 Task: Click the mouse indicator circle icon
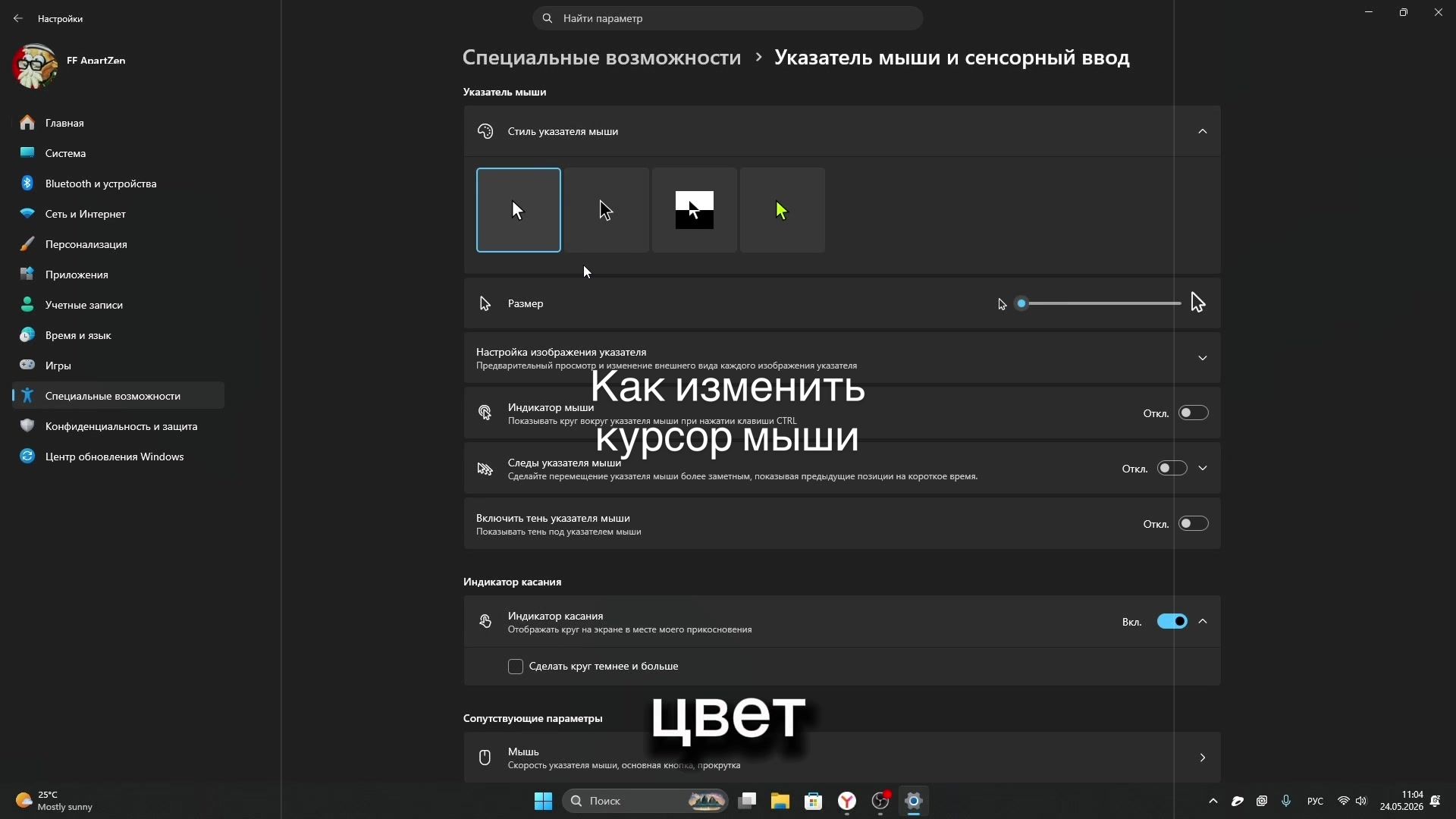(485, 413)
